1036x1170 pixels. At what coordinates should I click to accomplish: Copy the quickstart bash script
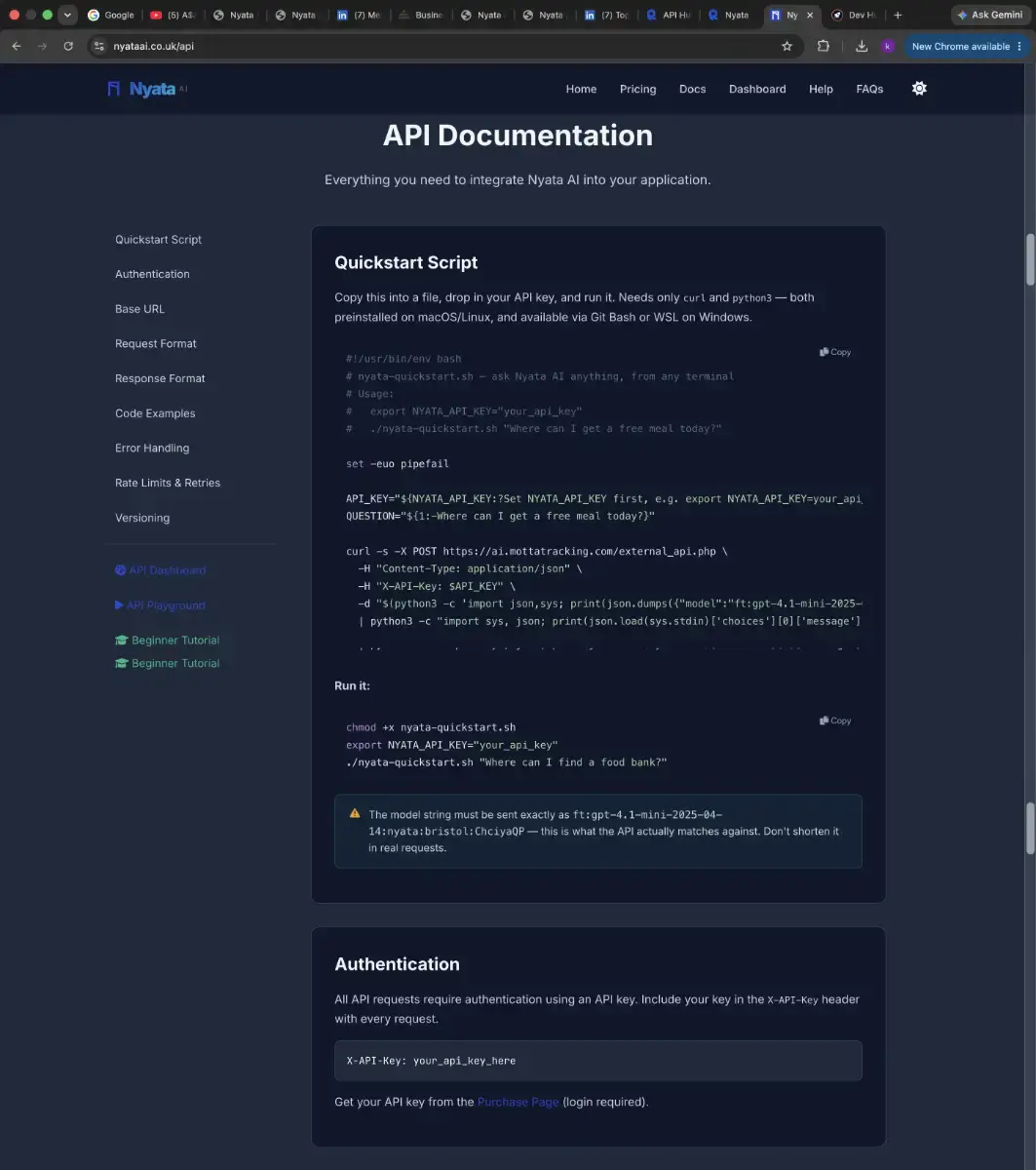point(835,352)
